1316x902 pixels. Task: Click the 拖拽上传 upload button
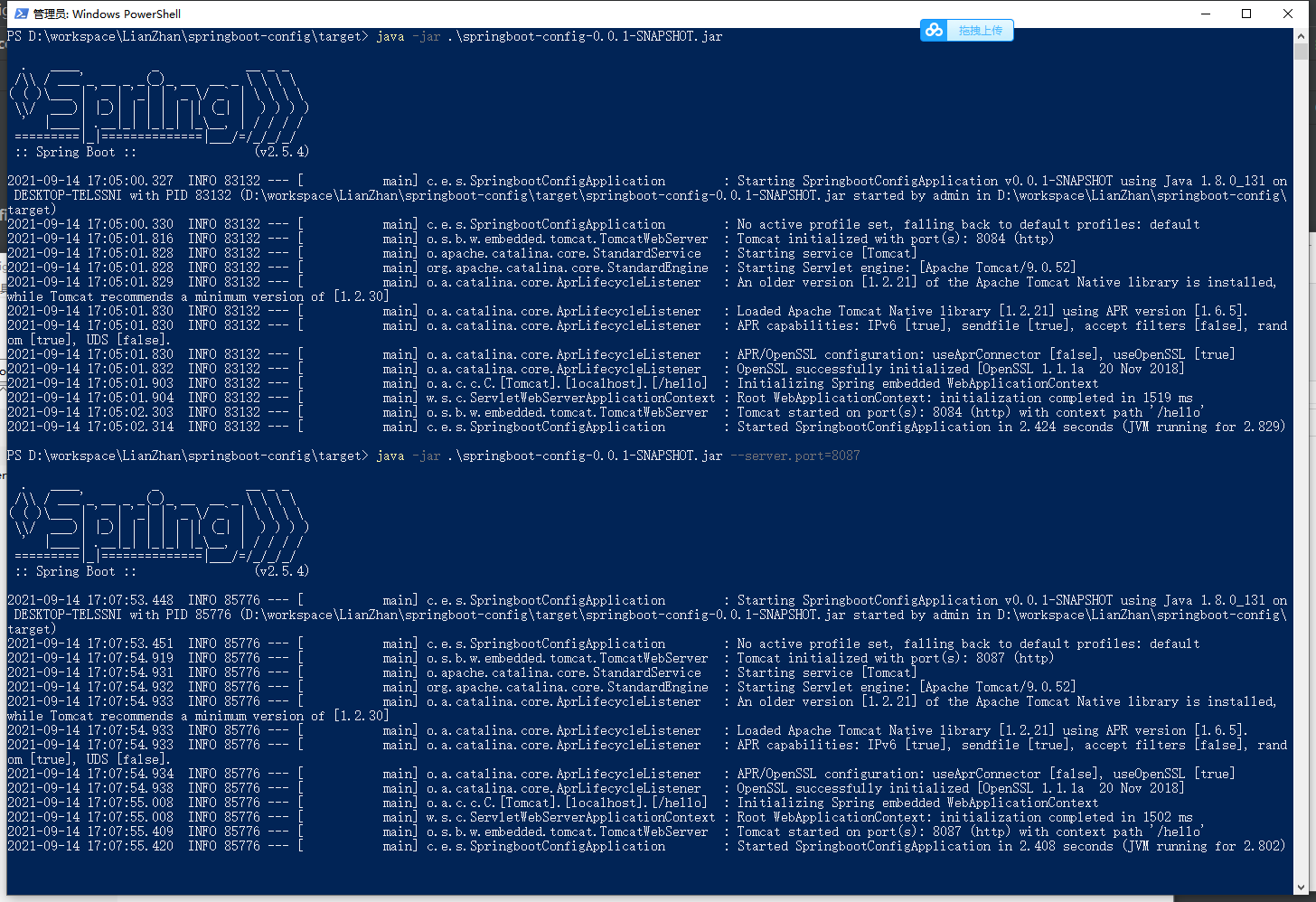(981, 31)
